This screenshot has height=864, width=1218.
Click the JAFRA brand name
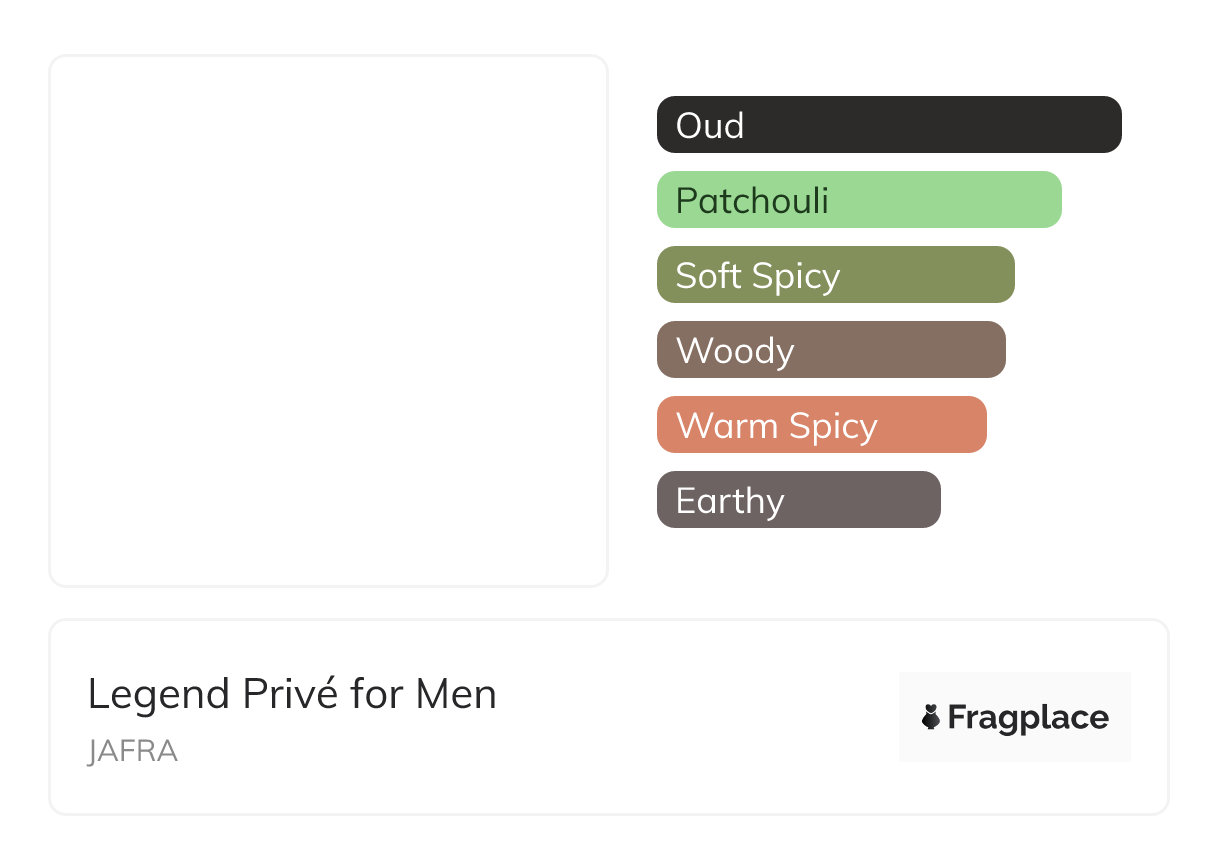pyautogui.click(x=133, y=751)
